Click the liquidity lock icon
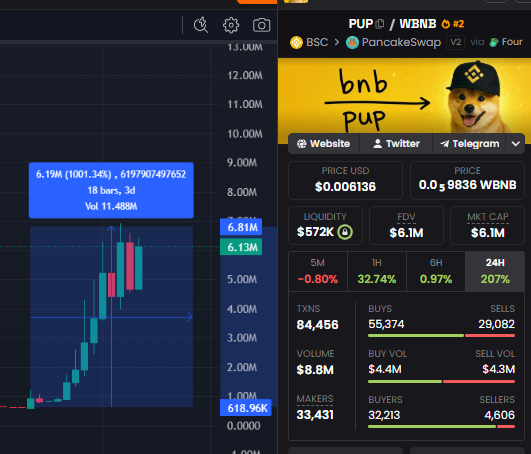 pyautogui.click(x=345, y=232)
